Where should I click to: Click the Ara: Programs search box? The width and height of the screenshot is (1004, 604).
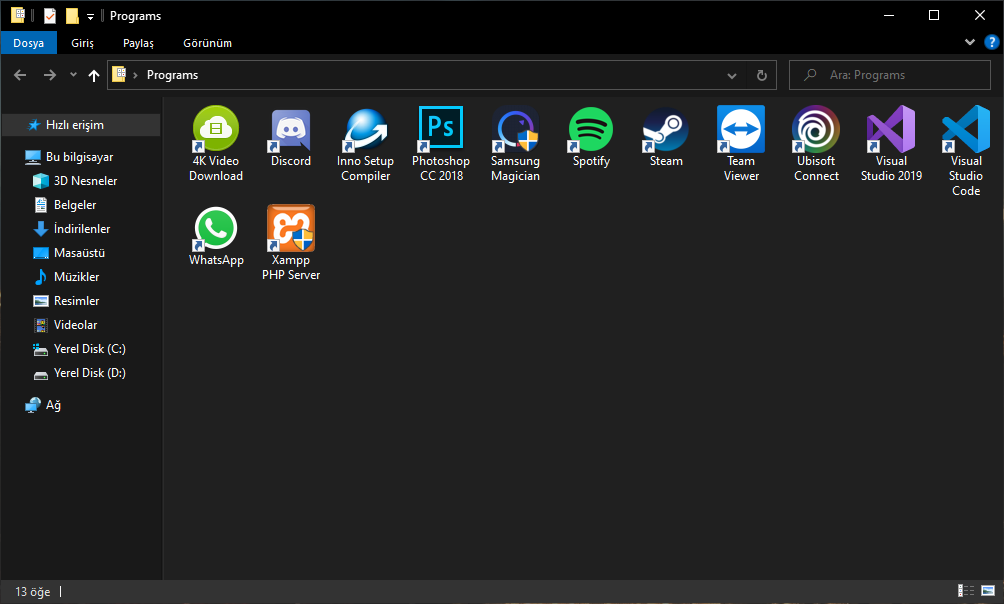(x=890, y=75)
